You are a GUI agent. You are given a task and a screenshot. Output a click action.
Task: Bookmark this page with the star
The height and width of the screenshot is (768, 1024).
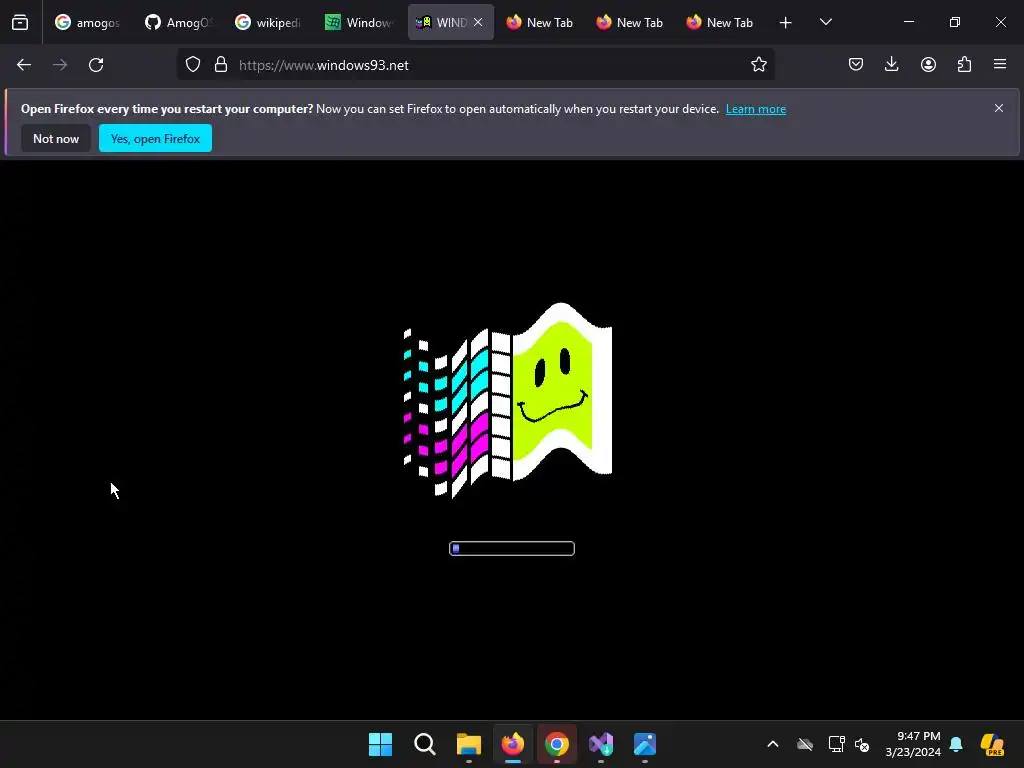pyautogui.click(x=758, y=65)
